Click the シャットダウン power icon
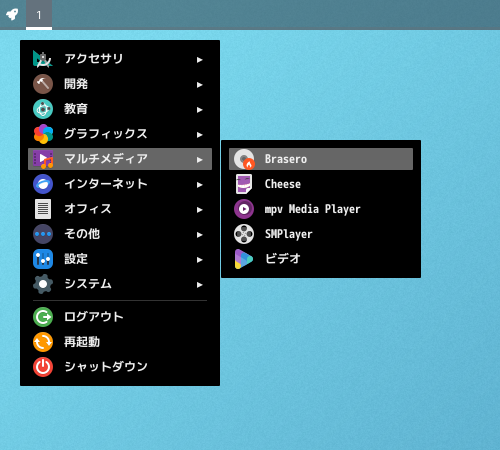 point(43,367)
